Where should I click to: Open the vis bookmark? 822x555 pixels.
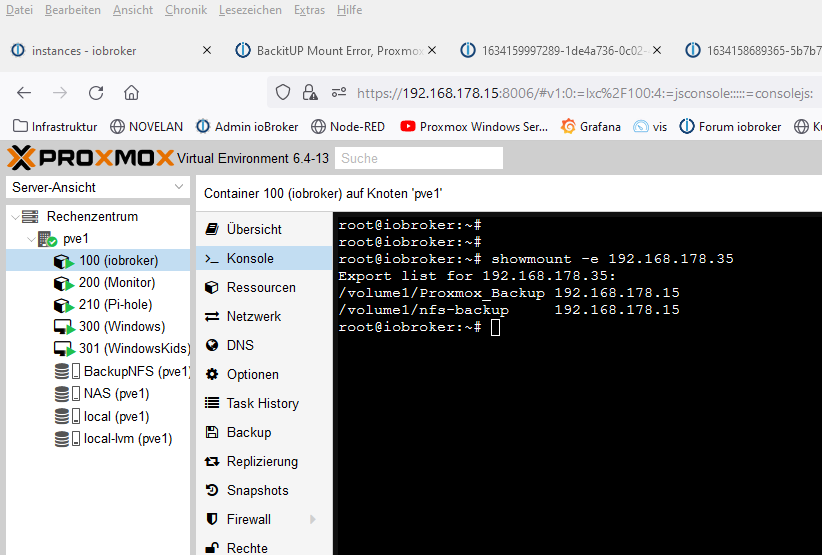(650, 127)
